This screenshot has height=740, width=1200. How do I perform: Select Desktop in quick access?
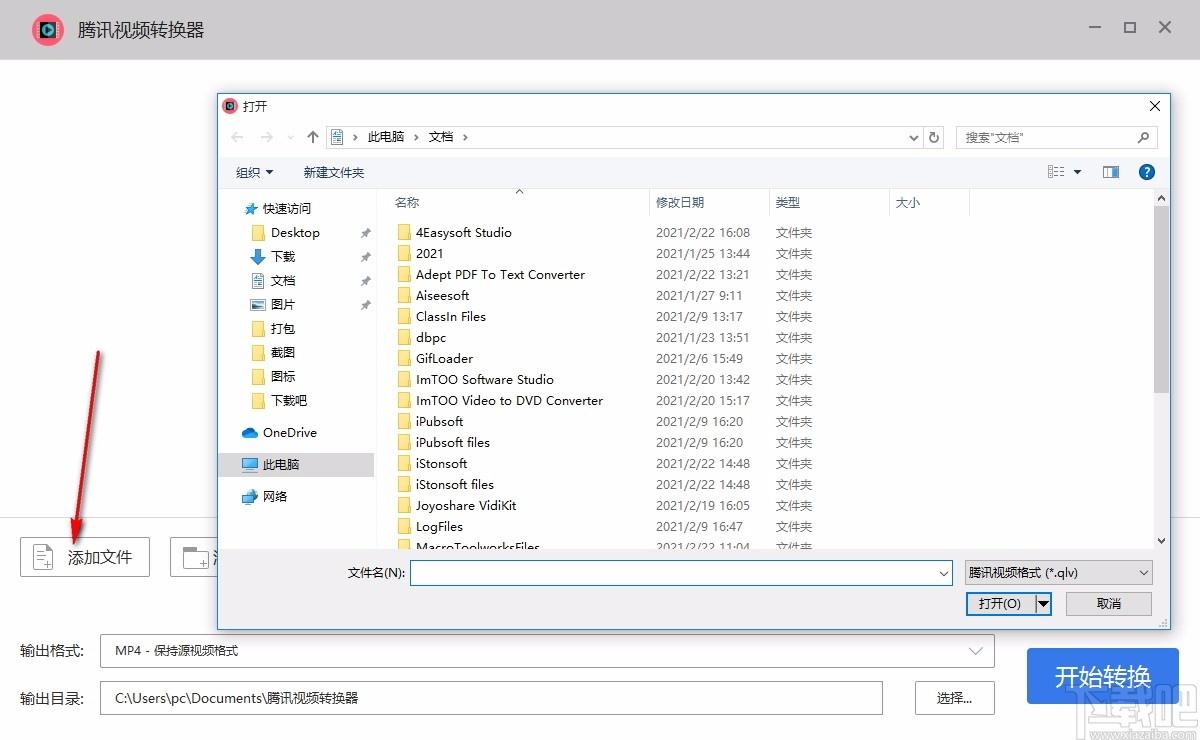pos(295,232)
